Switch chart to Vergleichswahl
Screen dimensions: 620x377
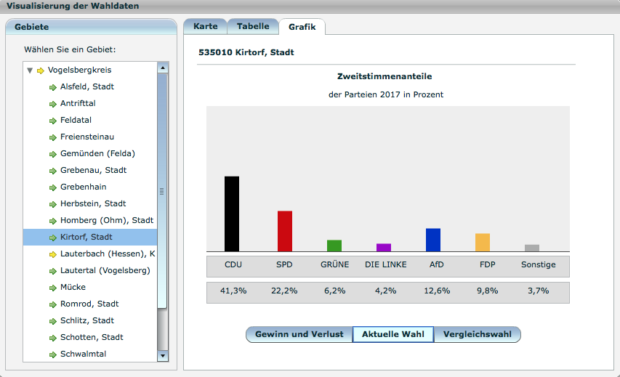click(477, 334)
